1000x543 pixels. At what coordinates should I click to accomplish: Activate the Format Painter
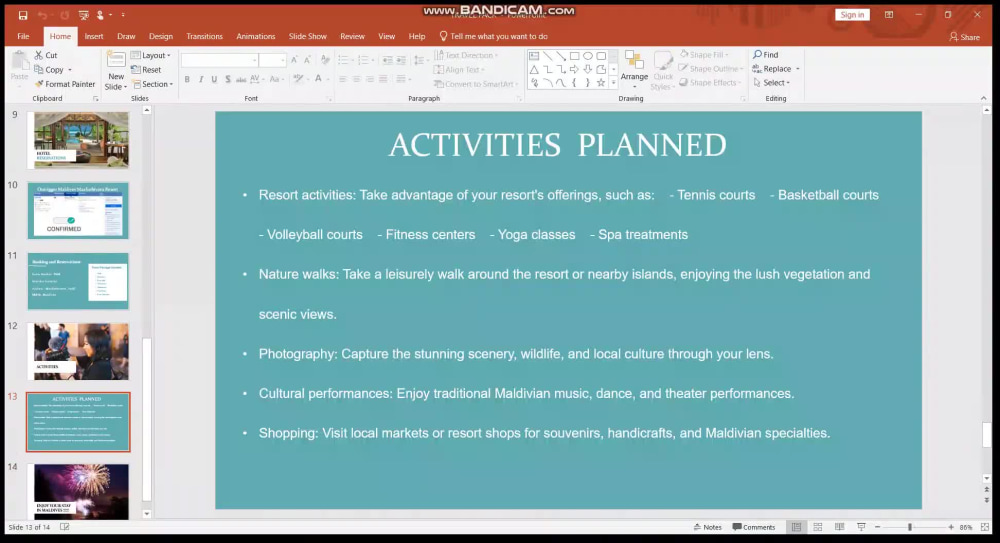tap(64, 84)
